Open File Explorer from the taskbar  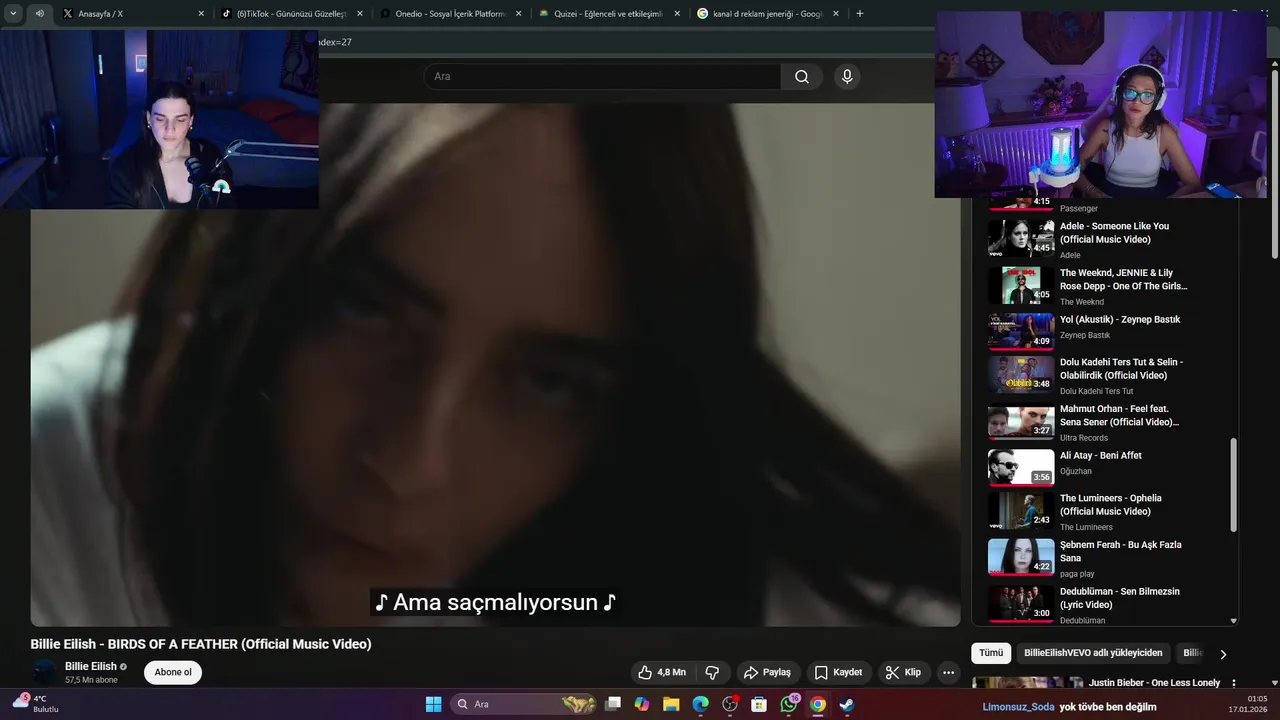tap(671, 704)
